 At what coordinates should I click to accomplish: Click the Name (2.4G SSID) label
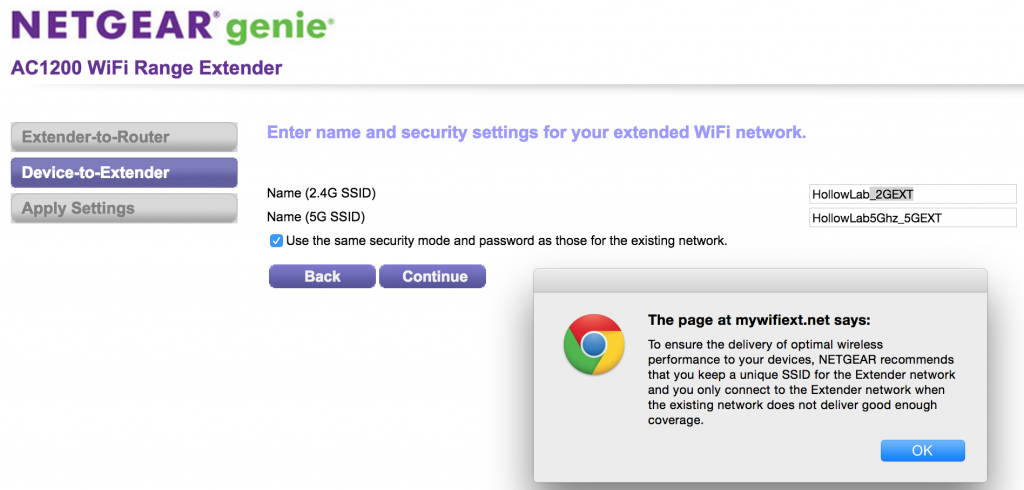tap(321, 193)
